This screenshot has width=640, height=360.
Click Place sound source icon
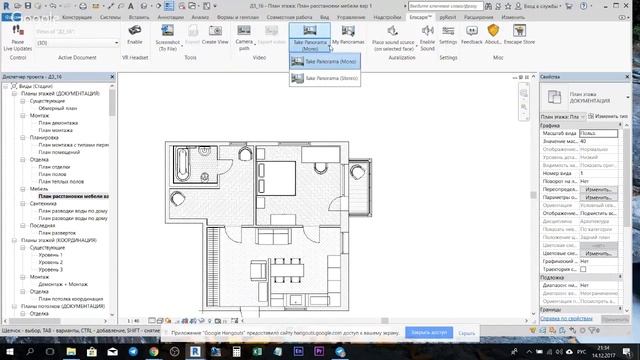click(x=393, y=30)
